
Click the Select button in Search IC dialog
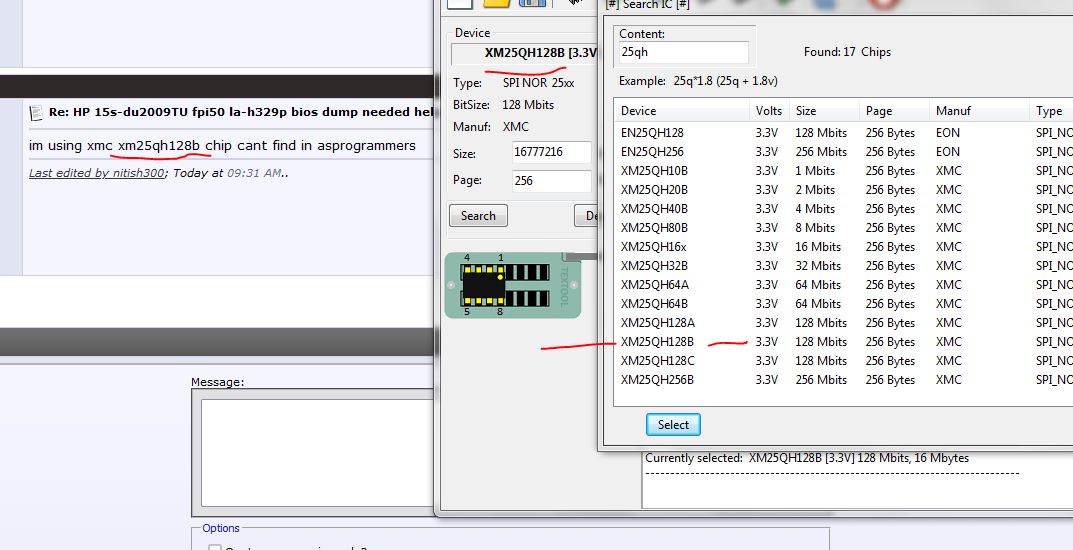673,425
